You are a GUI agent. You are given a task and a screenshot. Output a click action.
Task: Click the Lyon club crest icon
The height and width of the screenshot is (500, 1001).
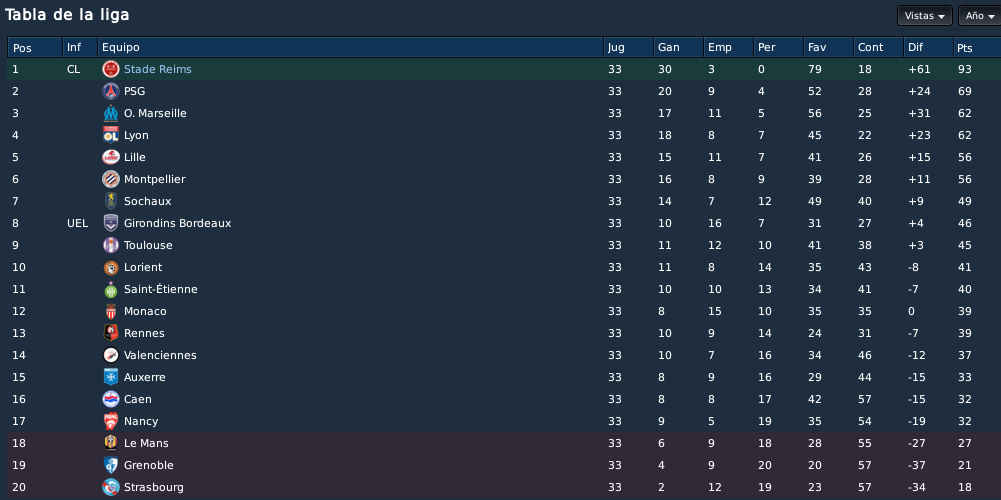[x=111, y=135]
